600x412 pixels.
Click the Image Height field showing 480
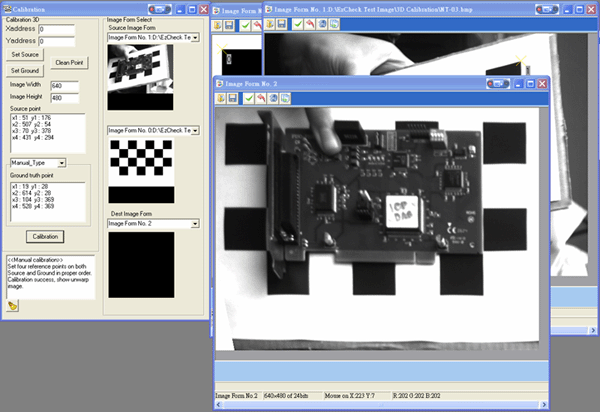[x=65, y=98]
